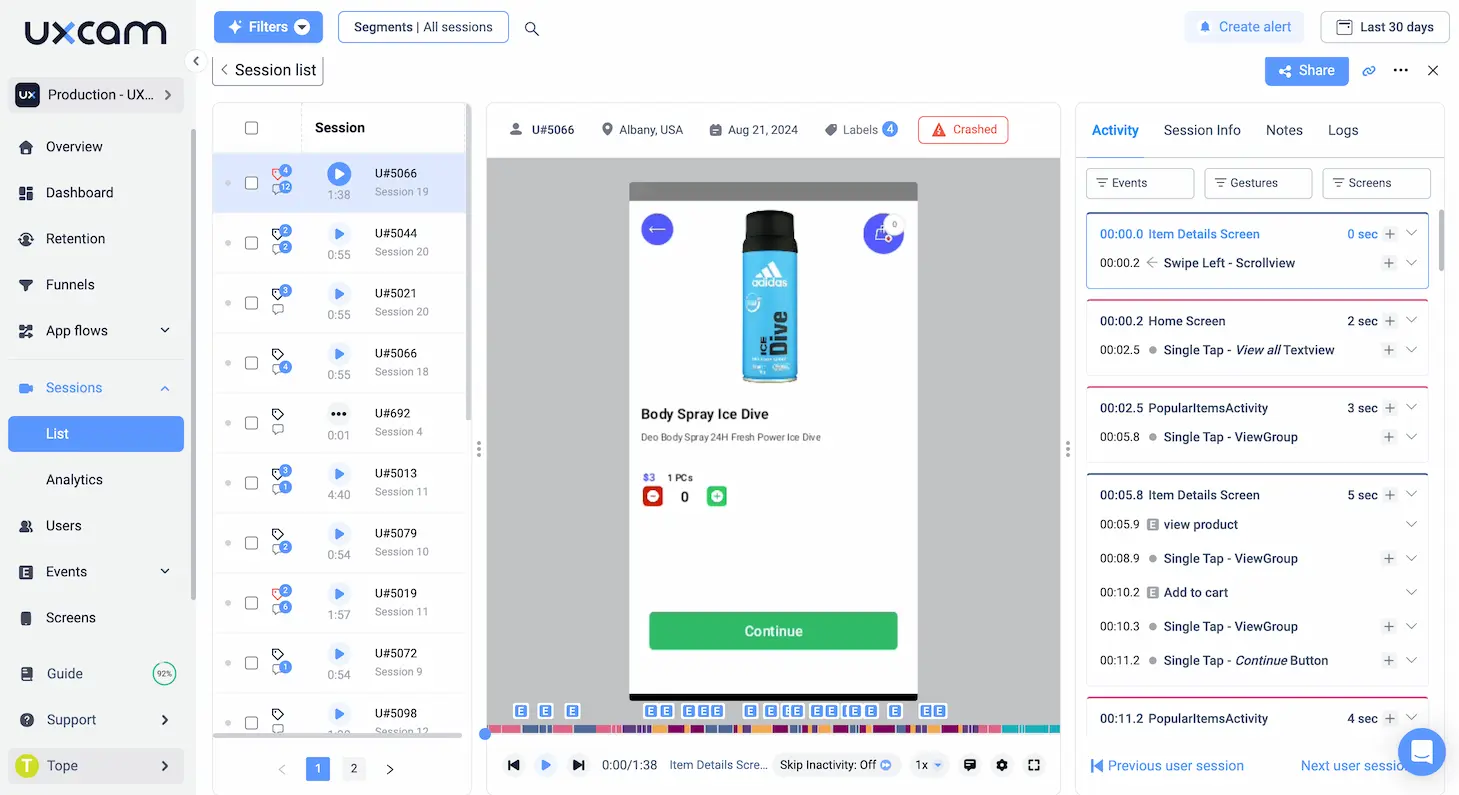This screenshot has width=1459, height=795.
Task: Open the 1x playback speed dropdown
Action: pos(928,765)
